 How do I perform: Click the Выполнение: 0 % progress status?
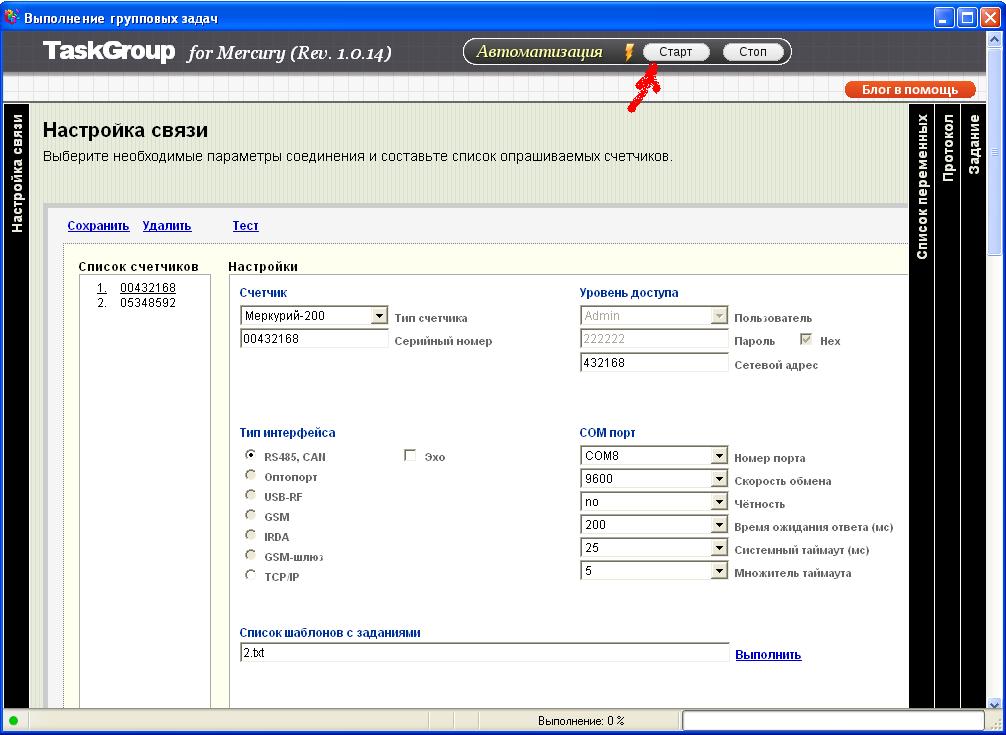coord(581,721)
